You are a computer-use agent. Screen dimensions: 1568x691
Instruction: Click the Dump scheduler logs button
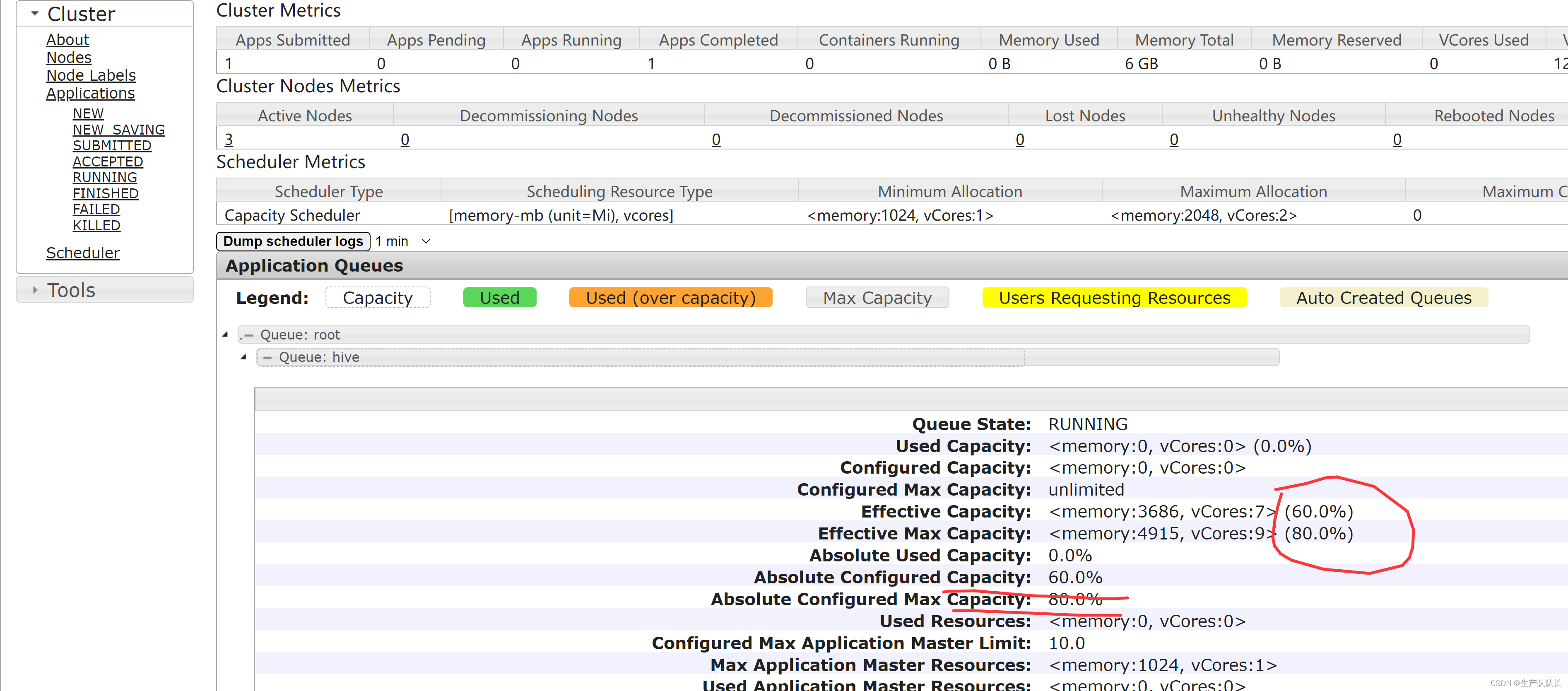click(x=293, y=241)
